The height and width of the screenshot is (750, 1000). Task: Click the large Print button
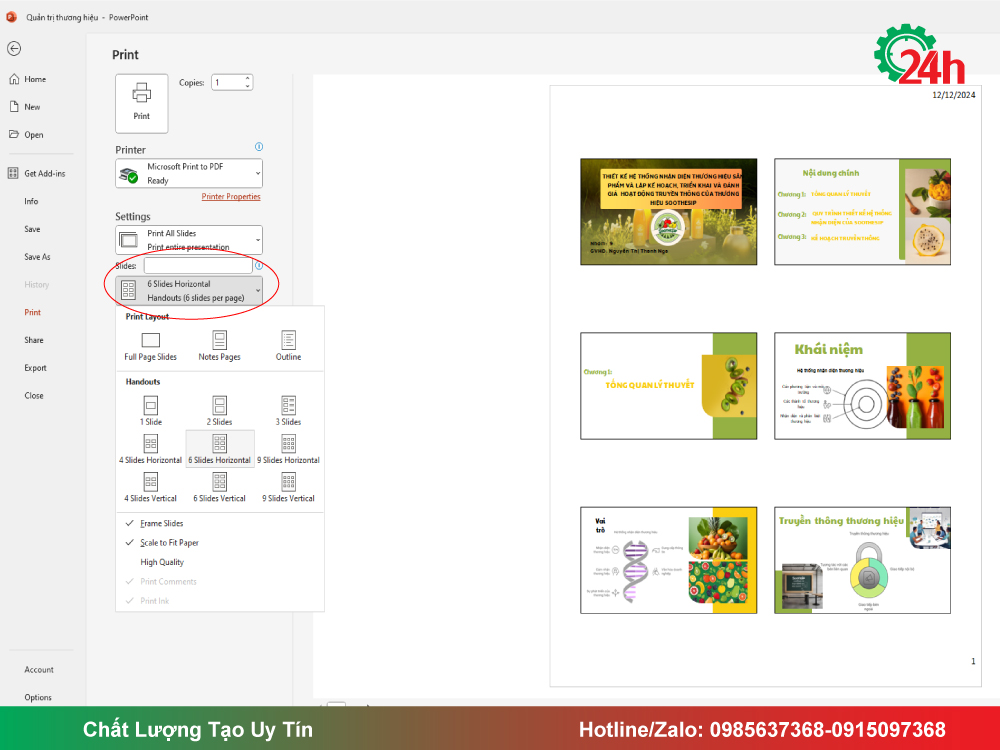click(142, 103)
